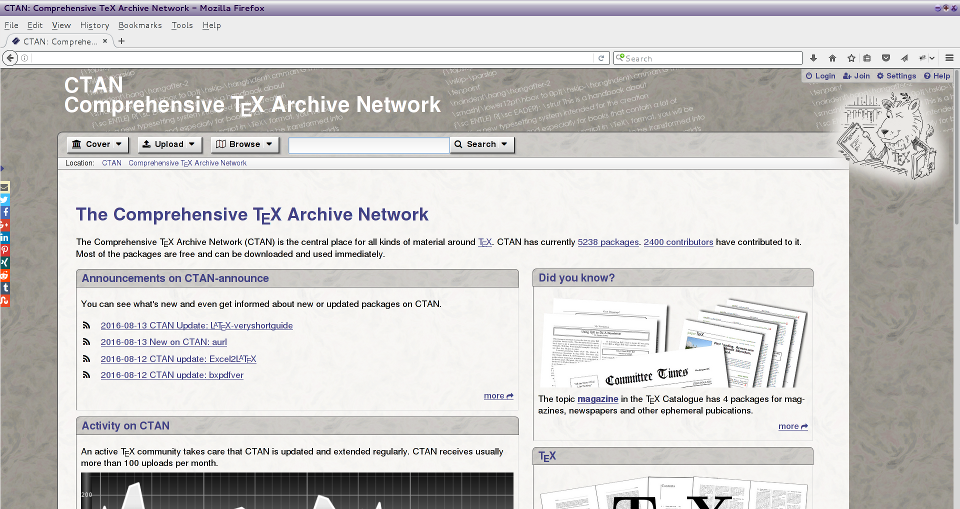
Task: Click the Firefox Search box
Action: coord(708,58)
